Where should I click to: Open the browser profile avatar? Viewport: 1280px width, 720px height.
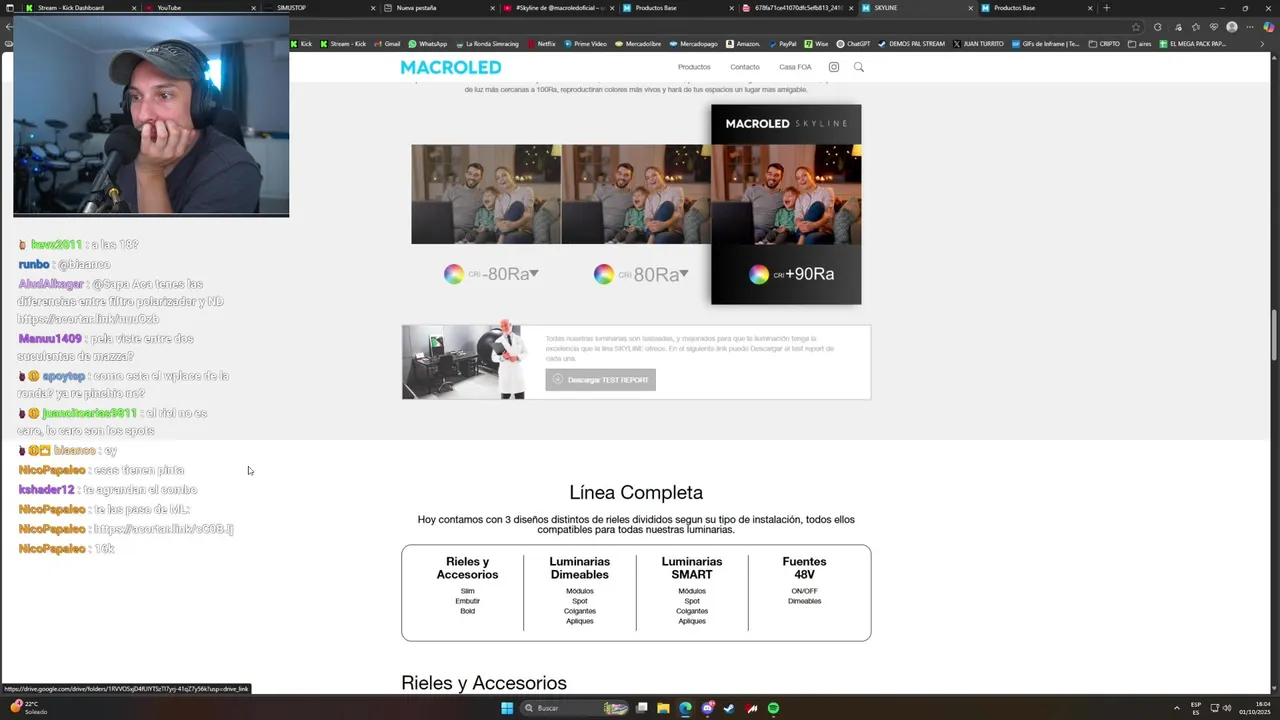[1232, 27]
